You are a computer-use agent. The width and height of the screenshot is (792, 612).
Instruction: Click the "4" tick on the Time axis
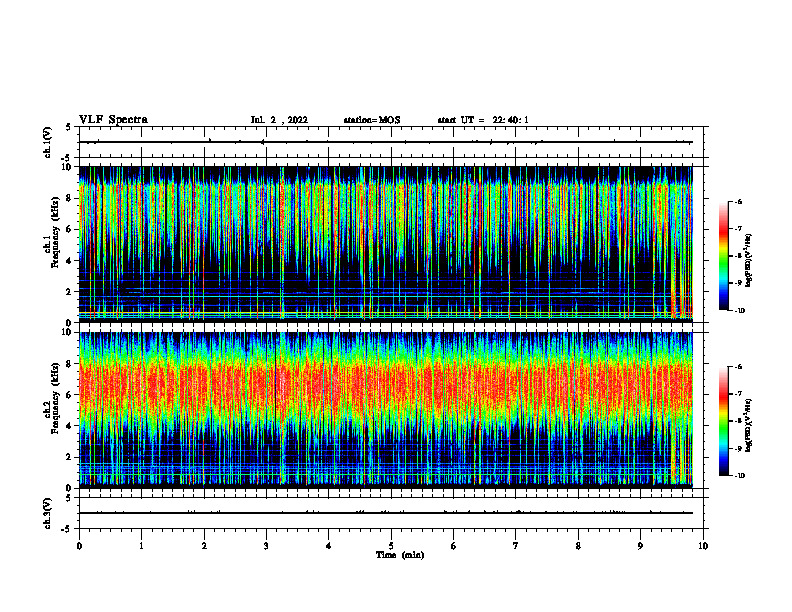[x=329, y=546]
